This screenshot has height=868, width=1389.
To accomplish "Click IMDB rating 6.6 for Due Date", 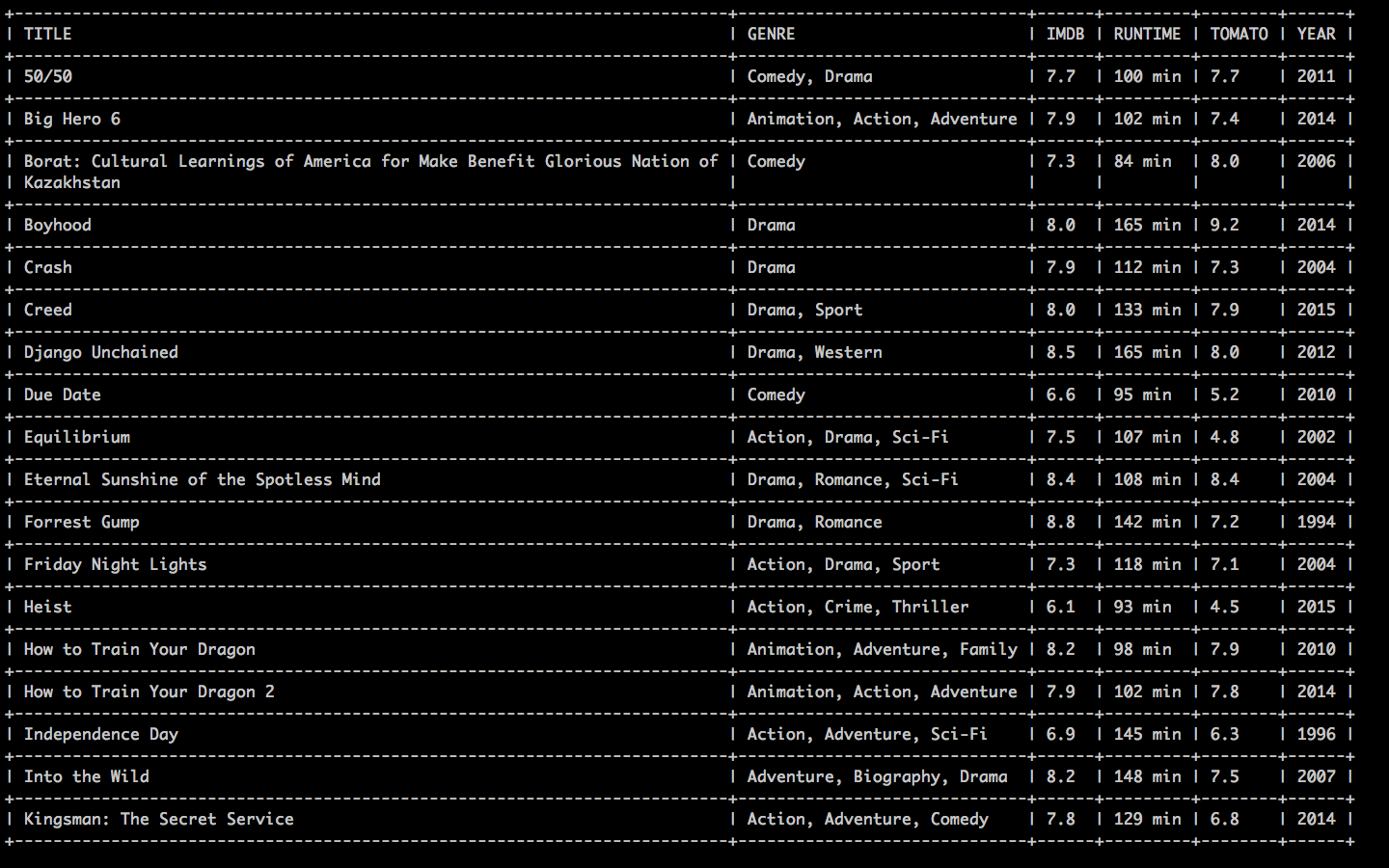I will click(1061, 394).
